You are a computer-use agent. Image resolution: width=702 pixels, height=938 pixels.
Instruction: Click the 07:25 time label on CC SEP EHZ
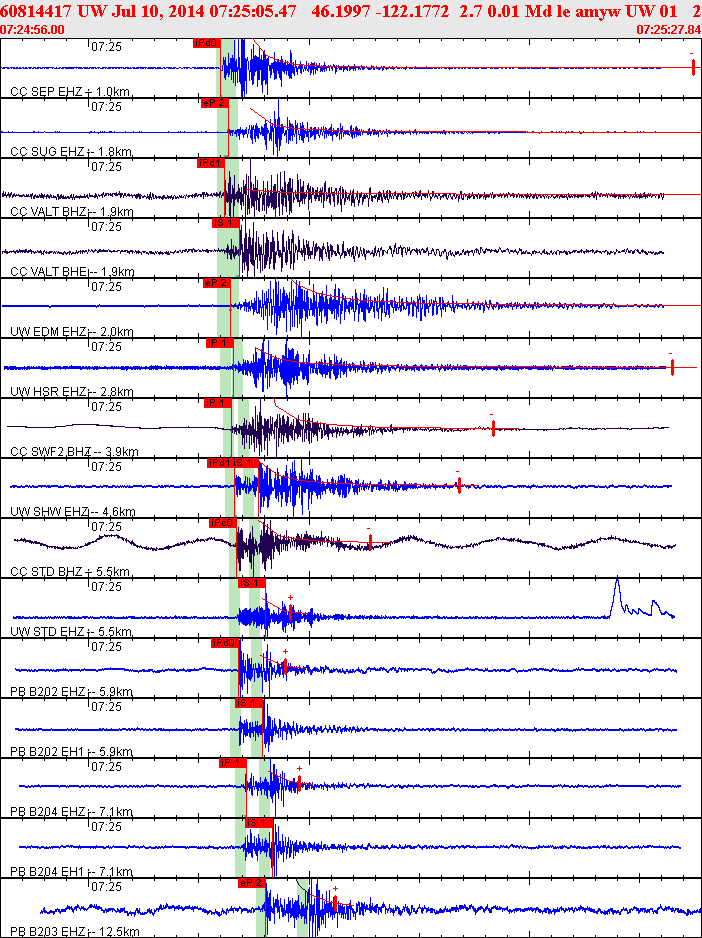107,46
